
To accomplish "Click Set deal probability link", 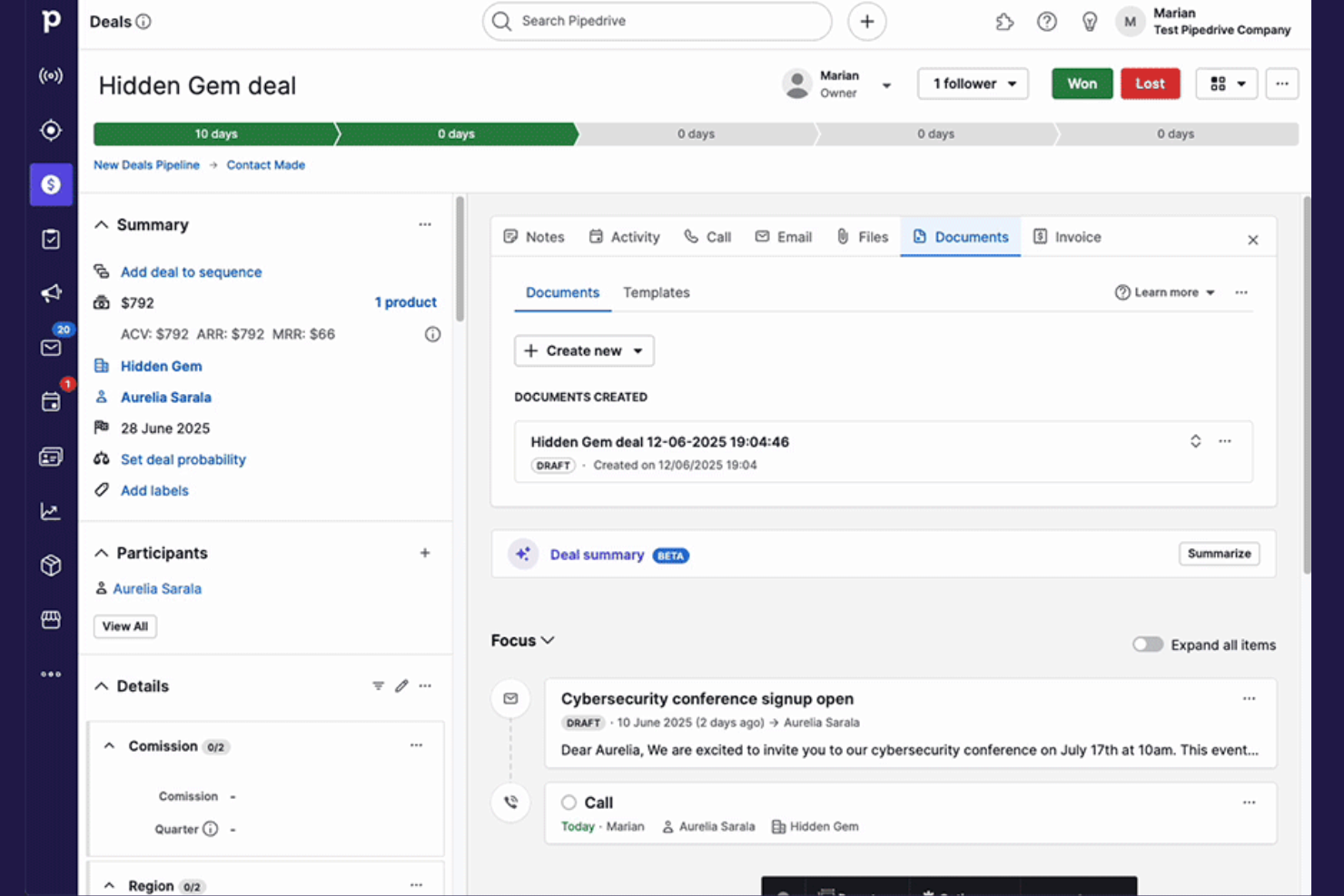I will tap(183, 459).
